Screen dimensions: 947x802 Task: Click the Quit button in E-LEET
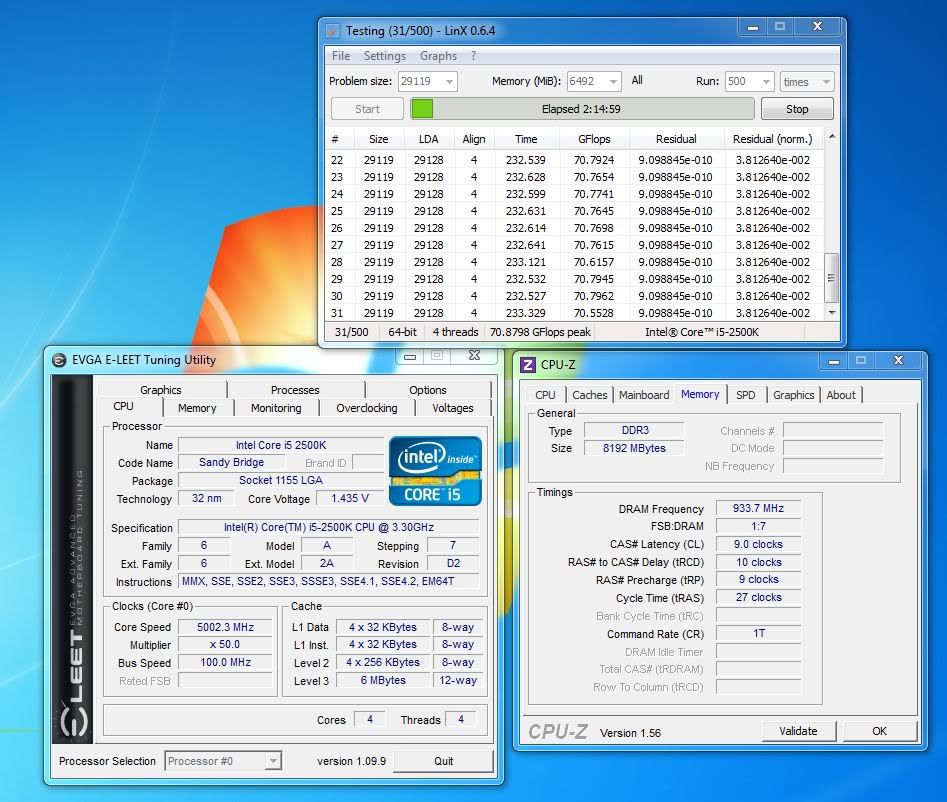[x=443, y=761]
